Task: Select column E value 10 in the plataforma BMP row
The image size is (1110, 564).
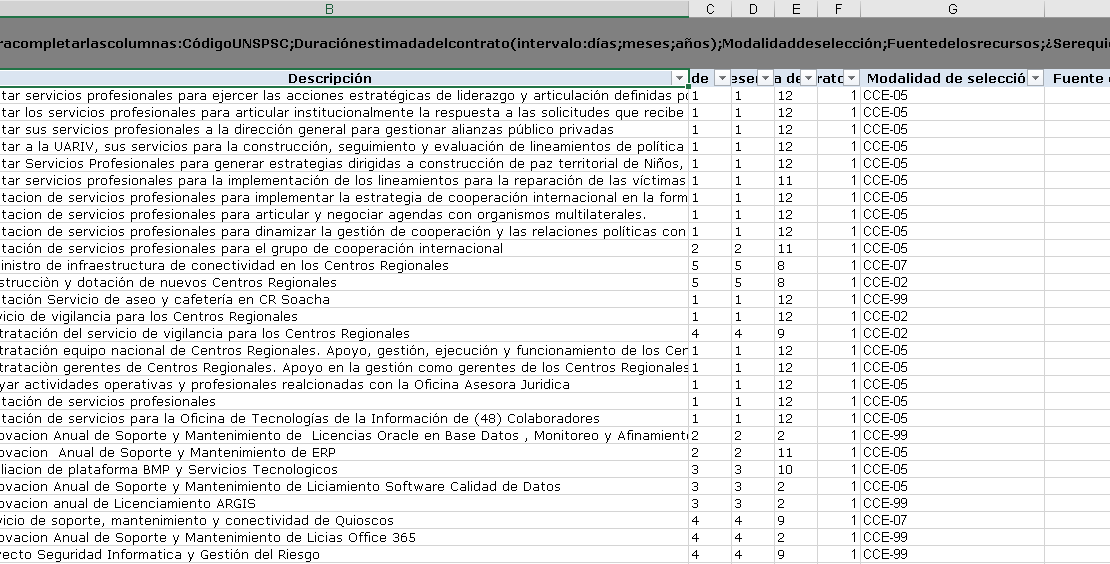Action: click(796, 469)
